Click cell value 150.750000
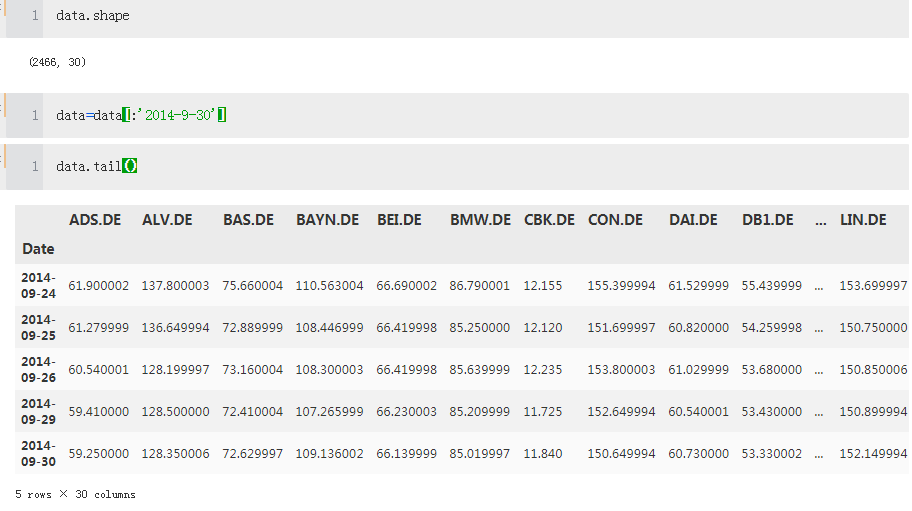Image resolution: width=912 pixels, height=511 pixels. point(873,327)
